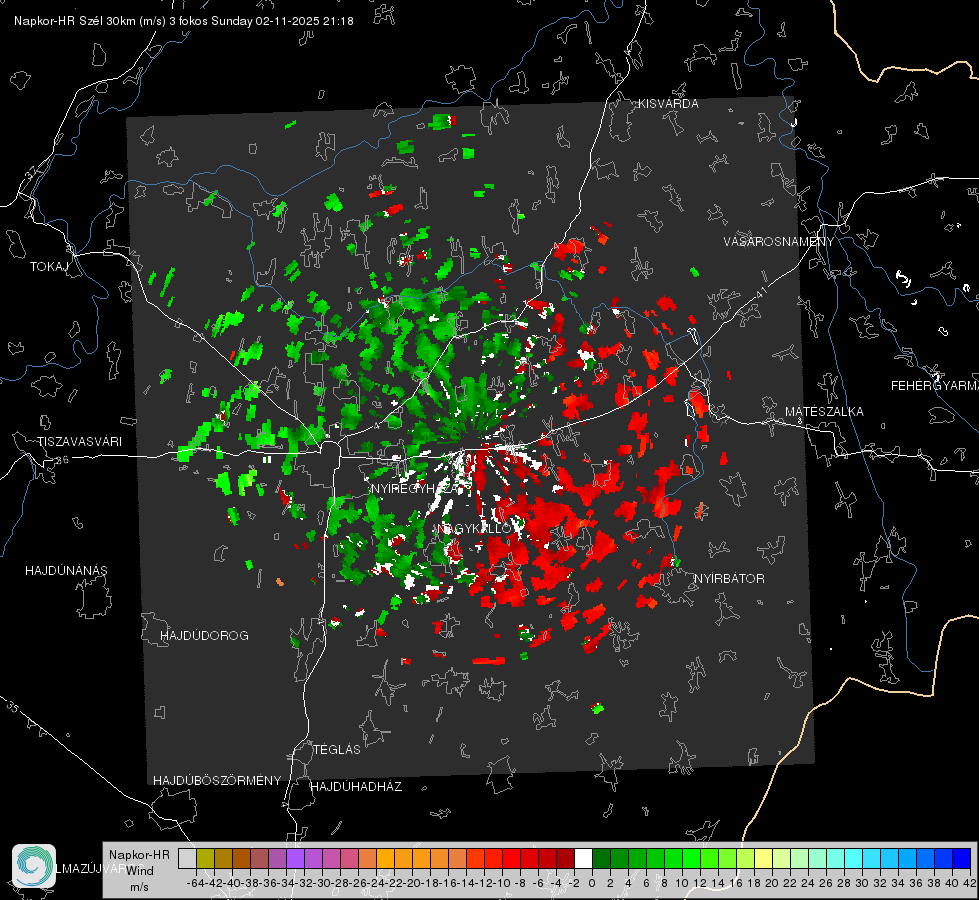Select the dark green 0 to 2 swatch
The width and height of the screenshot is (979, 900).
[x=601, y=858]
